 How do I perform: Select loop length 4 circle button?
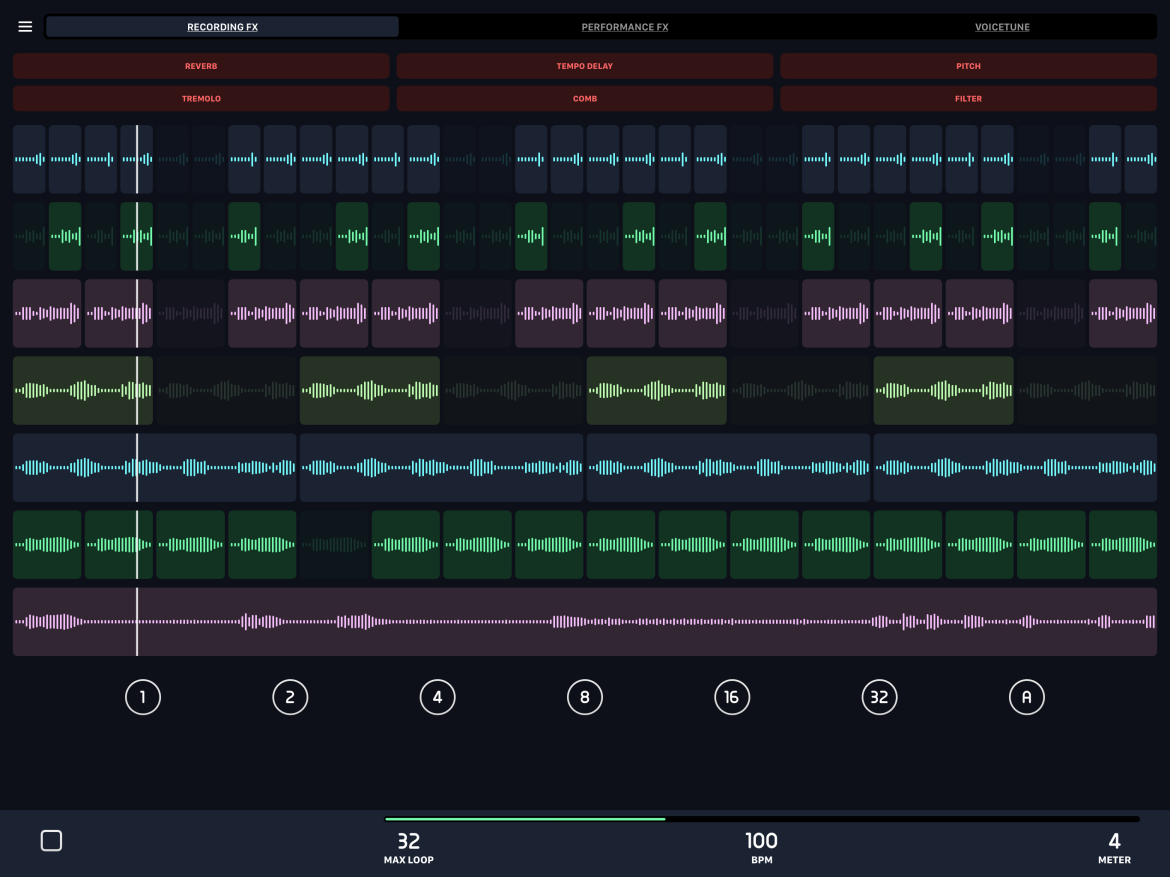click(x=437, y=697)
